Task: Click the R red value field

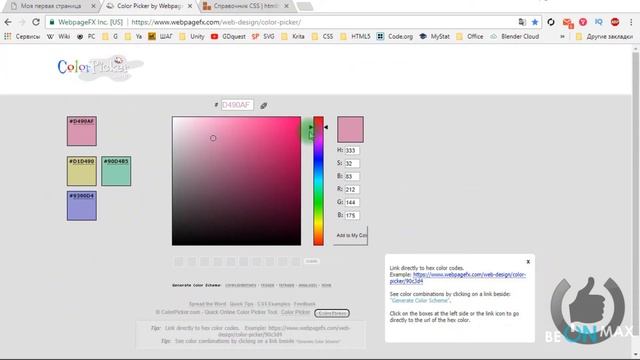Action: pyautogui.click(x=352, y=190)
